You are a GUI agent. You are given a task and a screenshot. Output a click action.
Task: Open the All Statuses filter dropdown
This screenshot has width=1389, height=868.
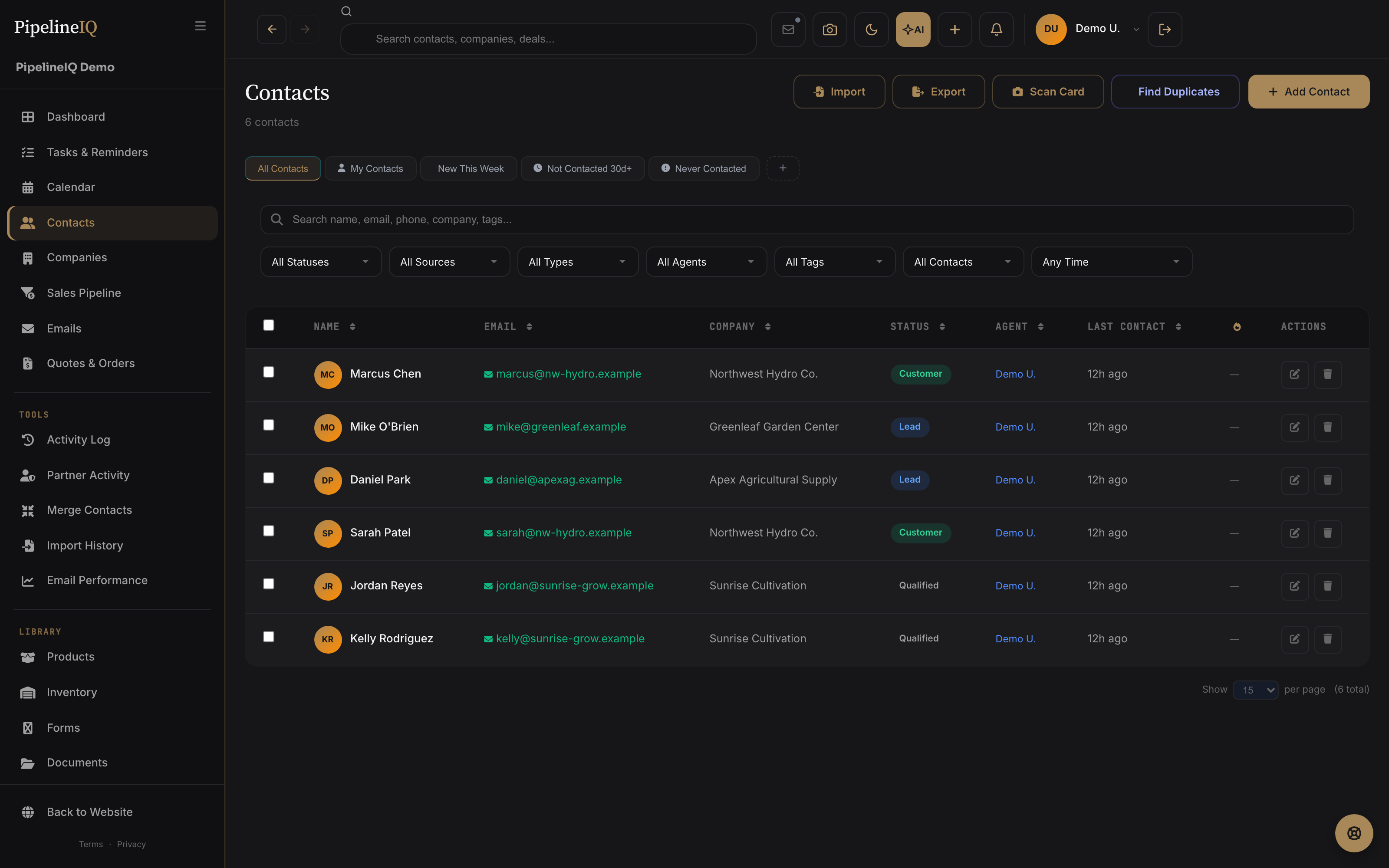tap(321, 262)
